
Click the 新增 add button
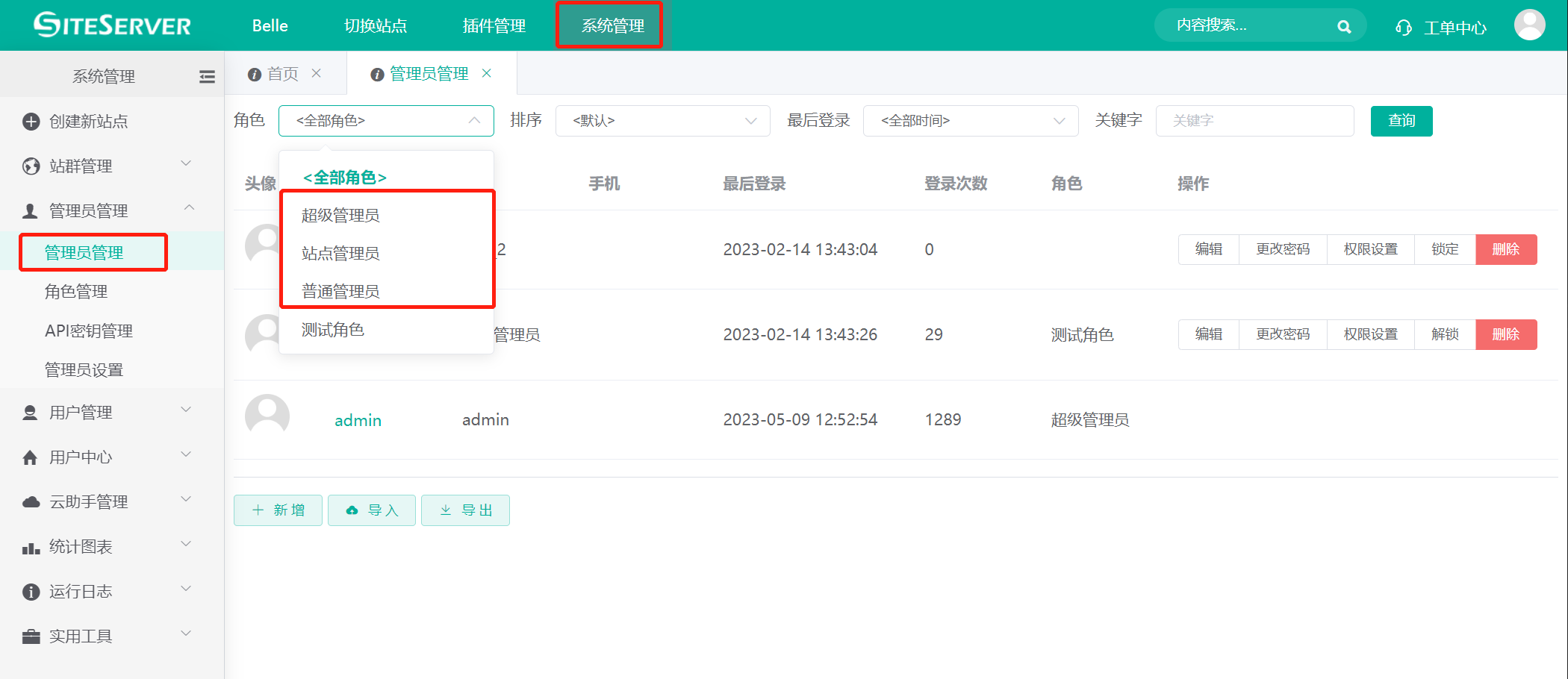coord(277,510)
